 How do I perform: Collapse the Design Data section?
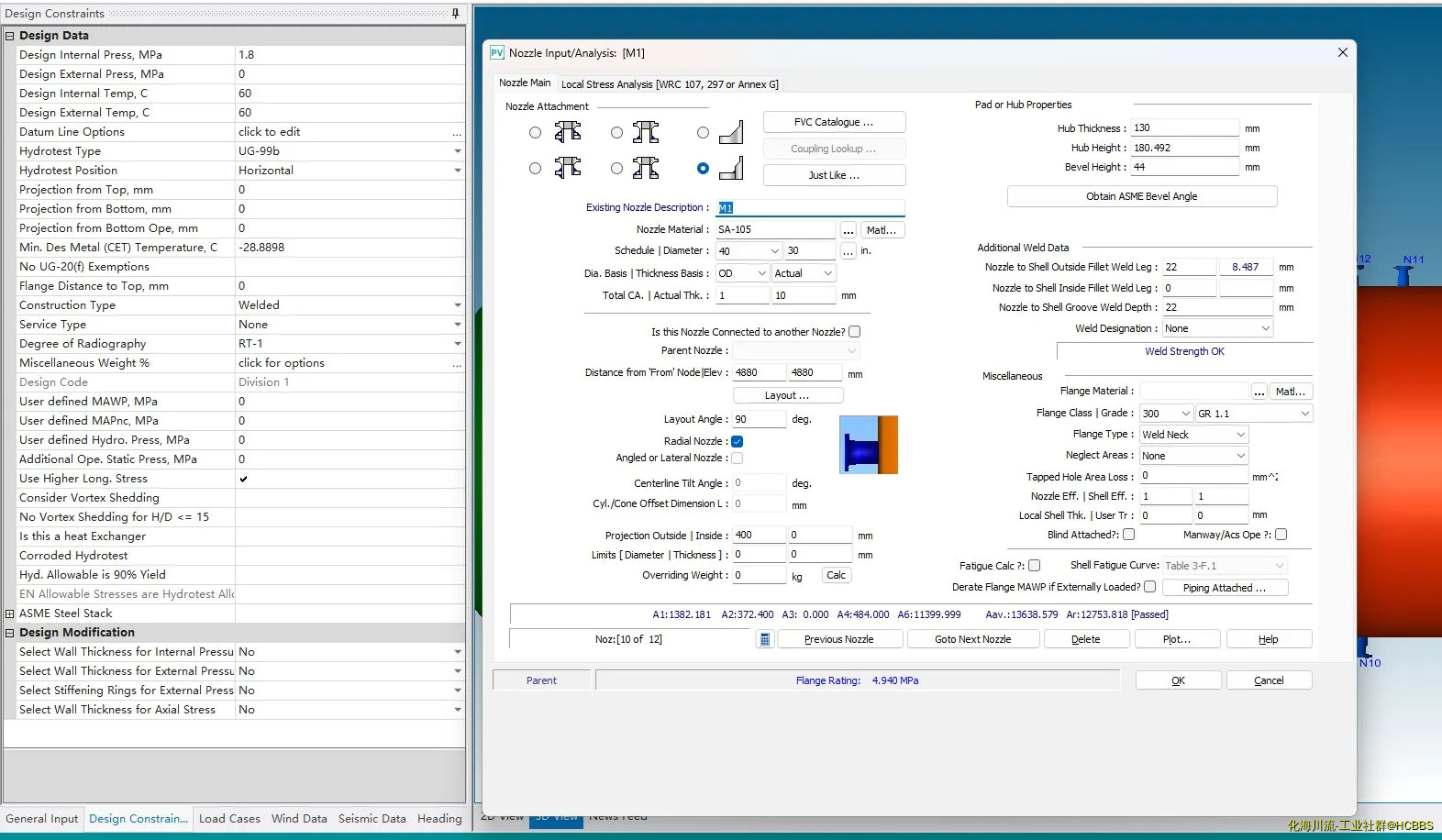point(10,36)
